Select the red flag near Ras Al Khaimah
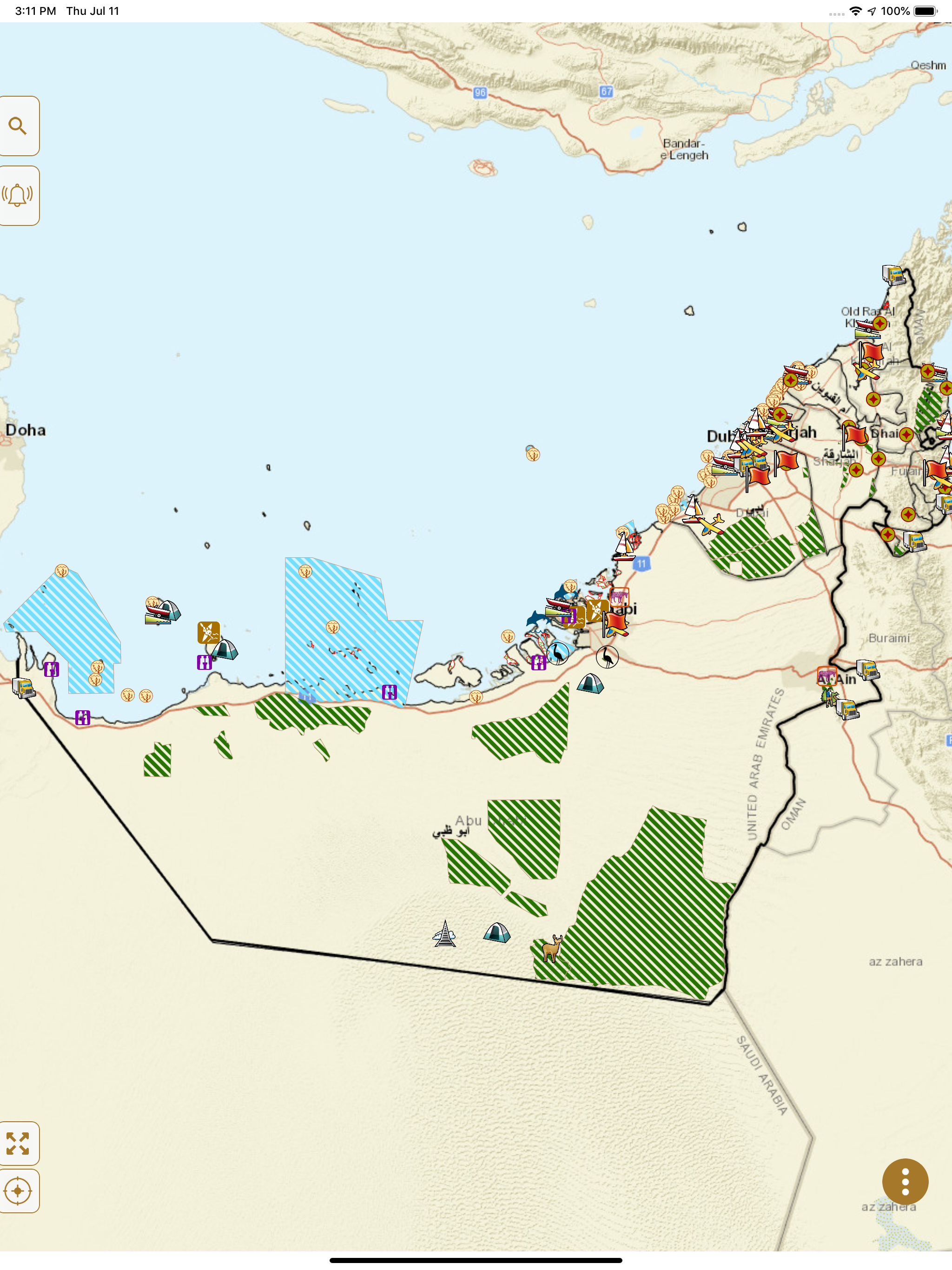The width and height of the screenshot is (952, 1270). [x=871, y=352]
